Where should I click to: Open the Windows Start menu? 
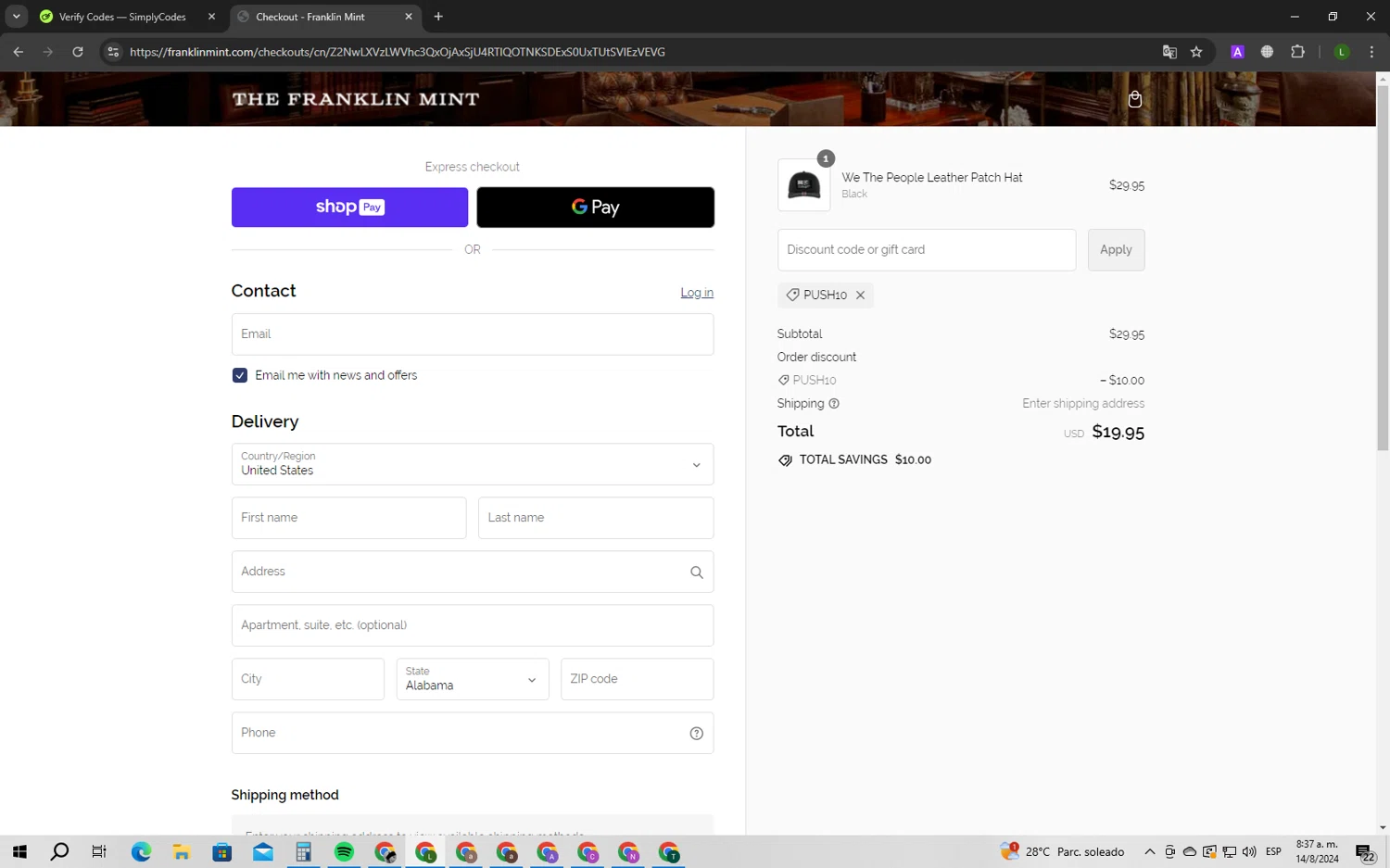point(19,852)
